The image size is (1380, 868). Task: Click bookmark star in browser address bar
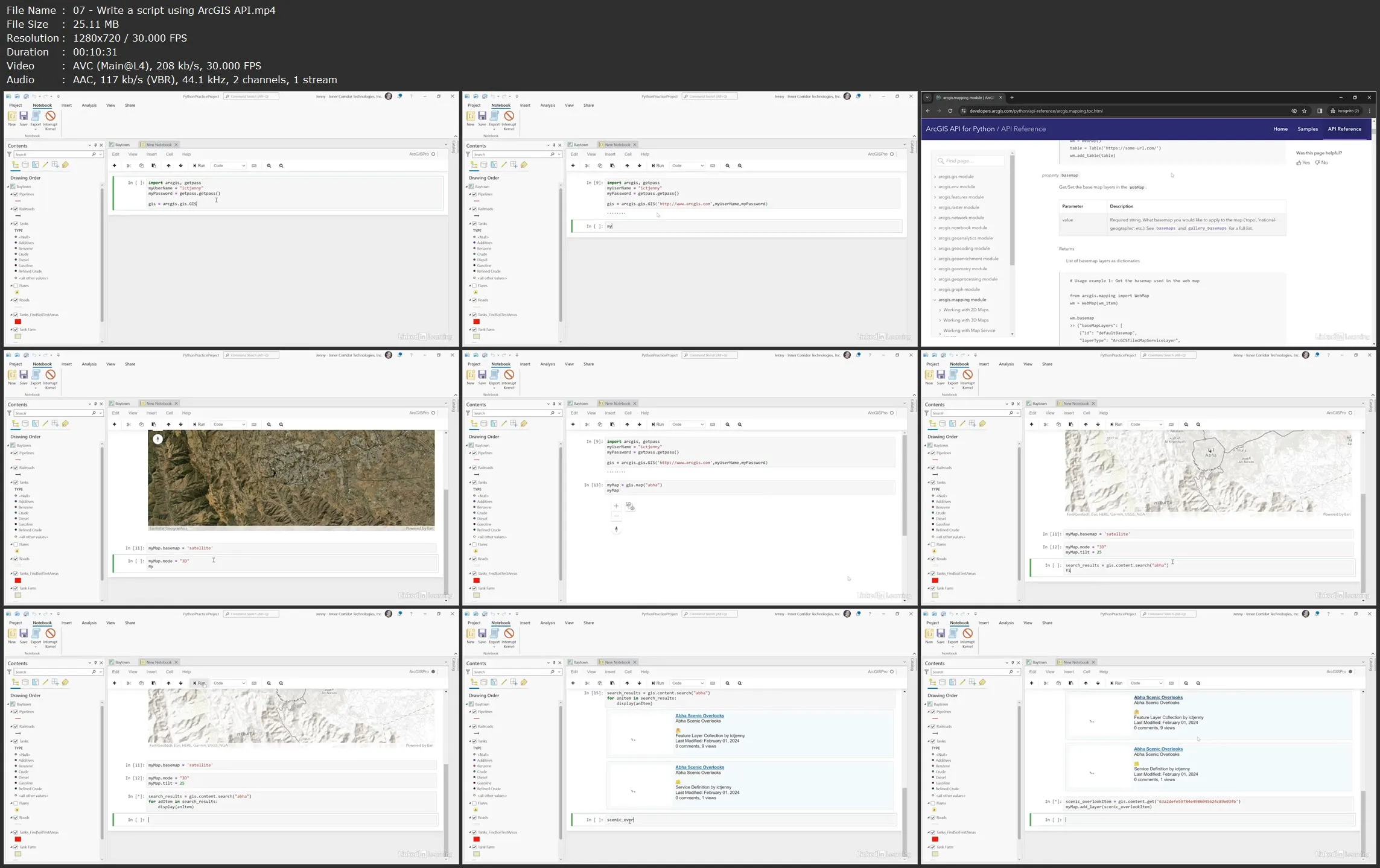pyautogui.click(x=1304, y=111)
